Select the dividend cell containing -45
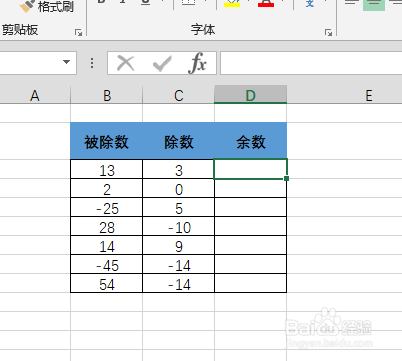Image resolution: width=402 pixels, height=361 pixels. 107,264
